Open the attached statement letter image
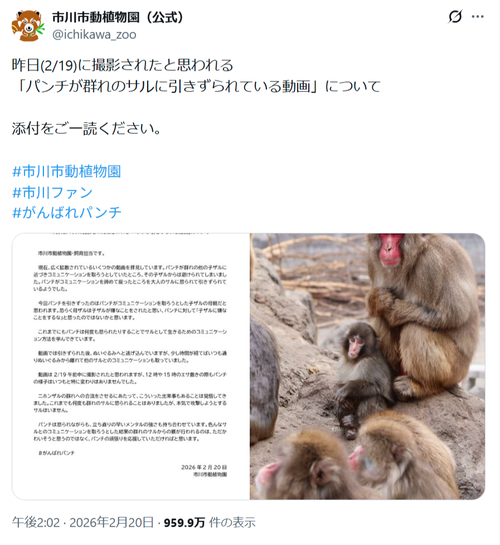This screenshot has width=500, height=545. coord(131,366)
